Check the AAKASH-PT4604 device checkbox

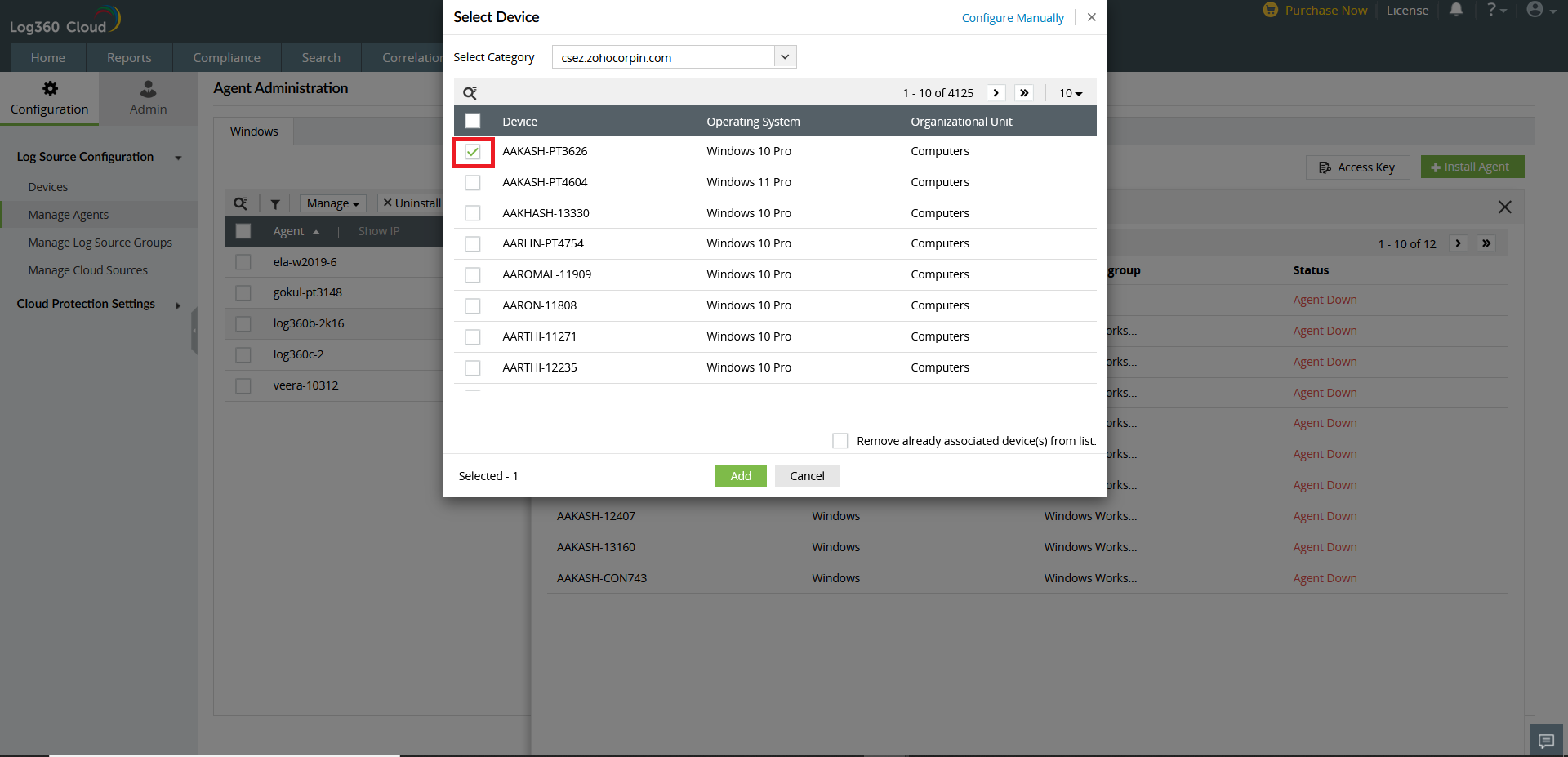[x=473, y=183]
